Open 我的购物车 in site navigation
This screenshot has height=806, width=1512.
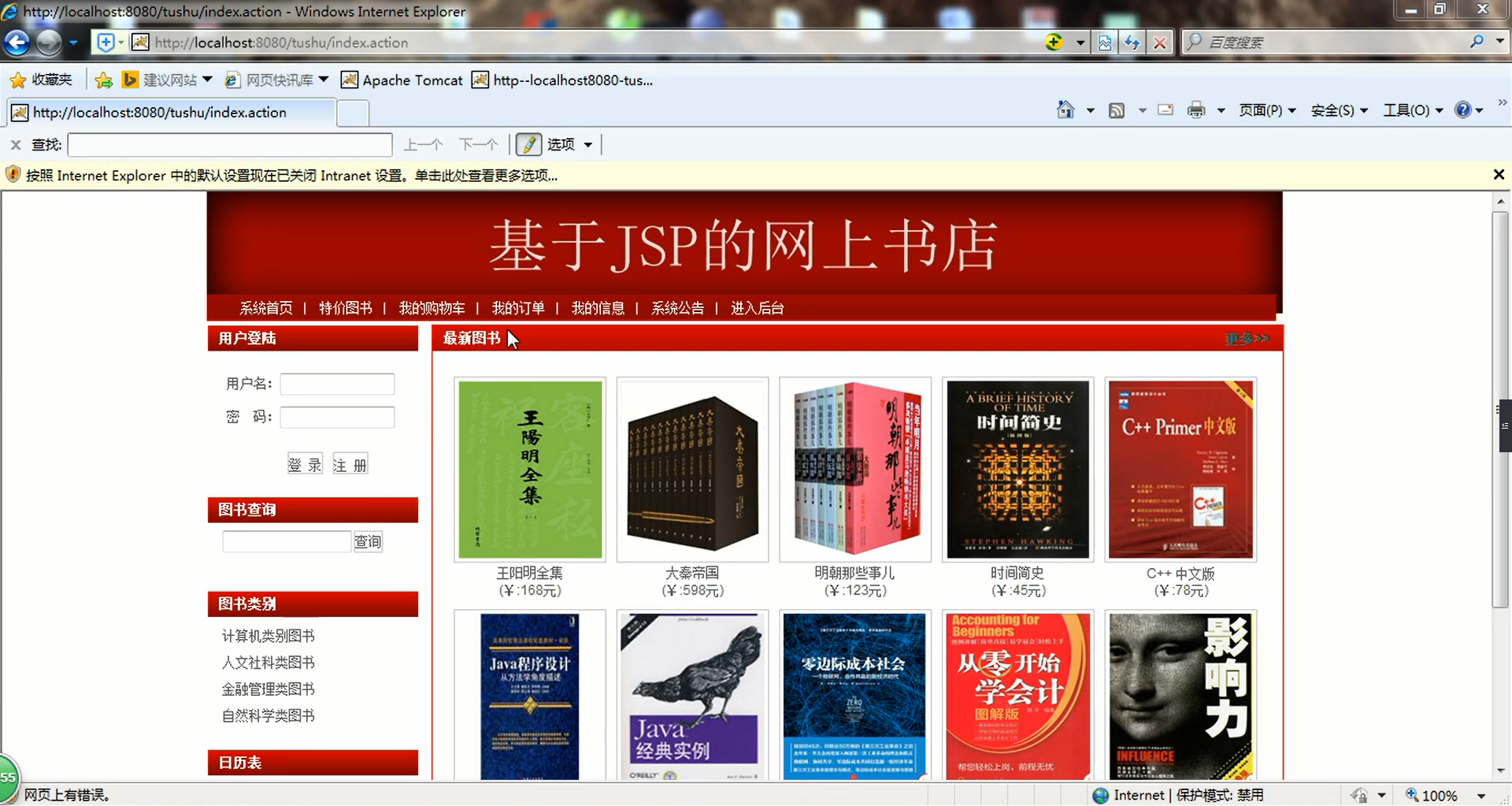[432, 308]
